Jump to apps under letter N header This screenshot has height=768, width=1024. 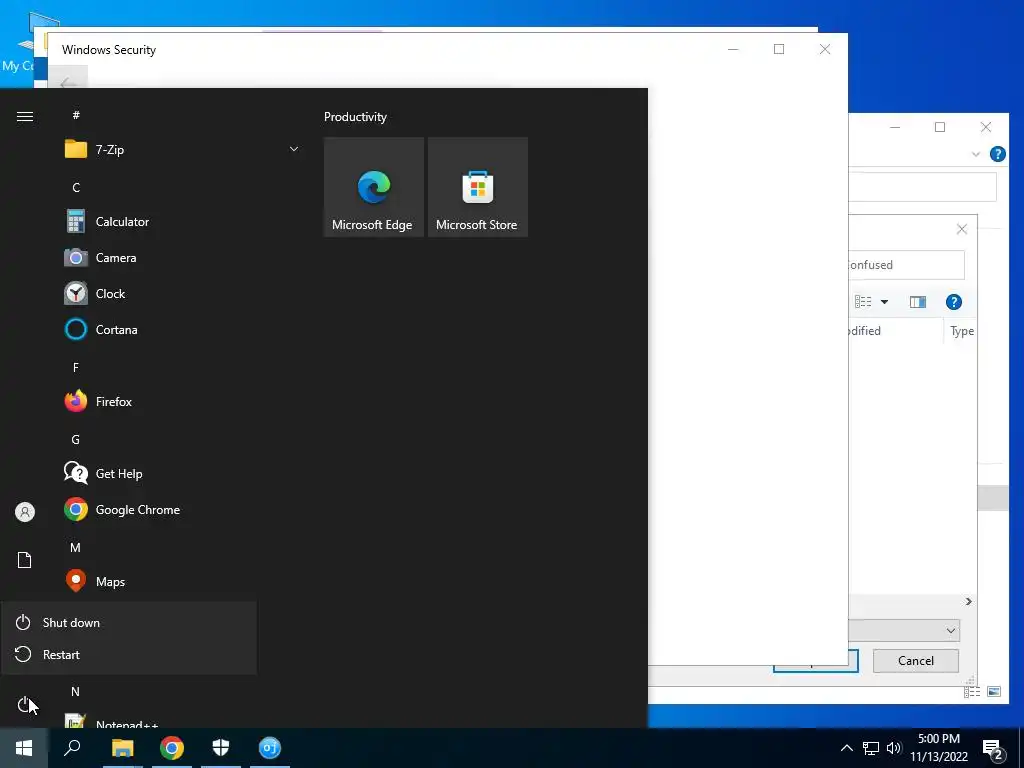tap(76, 691)
